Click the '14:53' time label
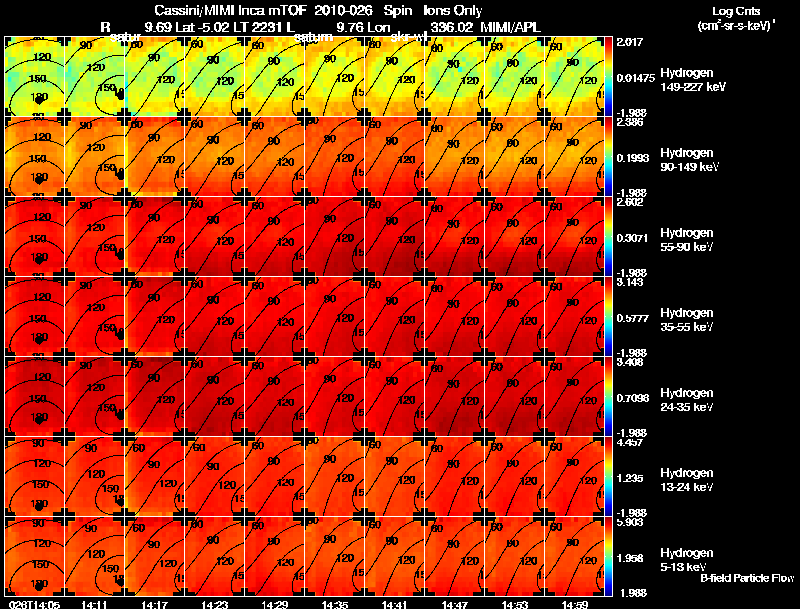Viewport: 800px width, 609px height. click(515, 605)
